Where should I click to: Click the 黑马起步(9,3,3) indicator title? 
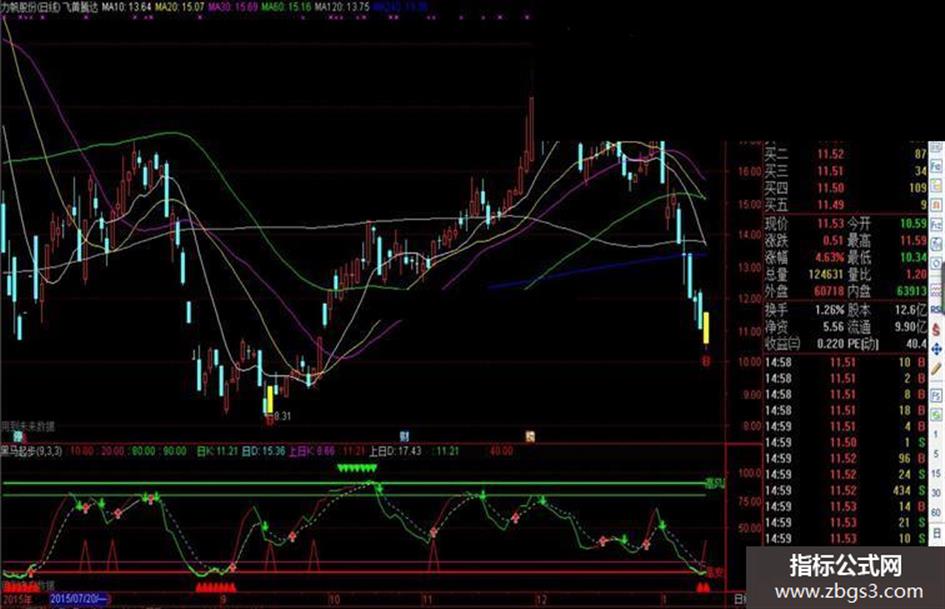pos(31,451)
